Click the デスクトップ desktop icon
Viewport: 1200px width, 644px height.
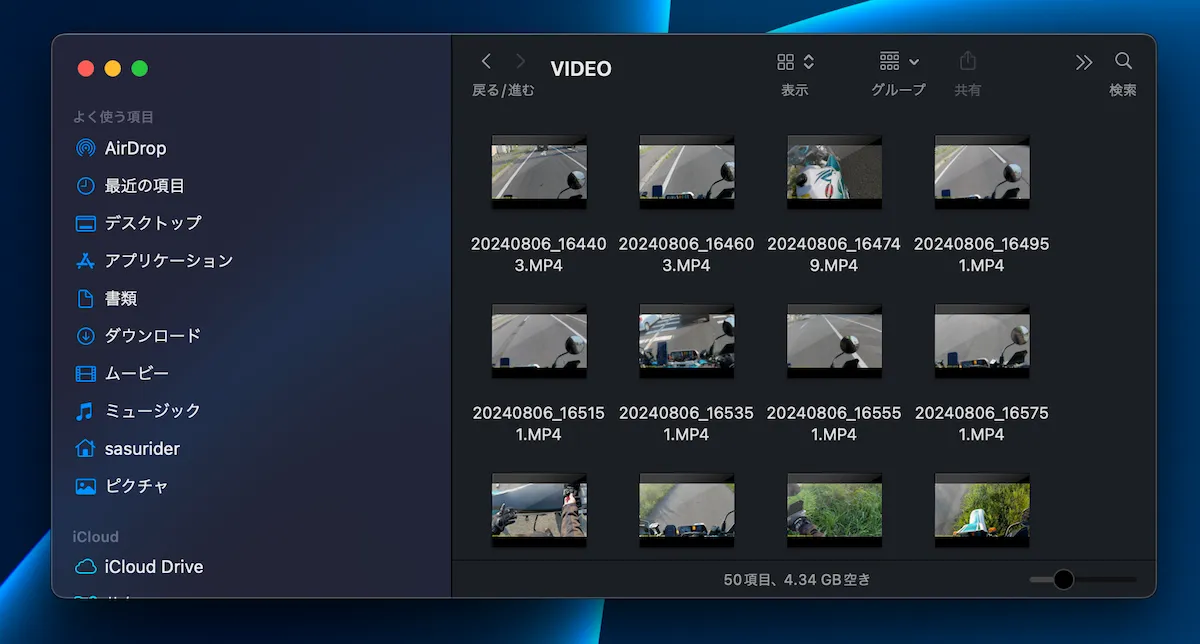click(x=86, y=223)
